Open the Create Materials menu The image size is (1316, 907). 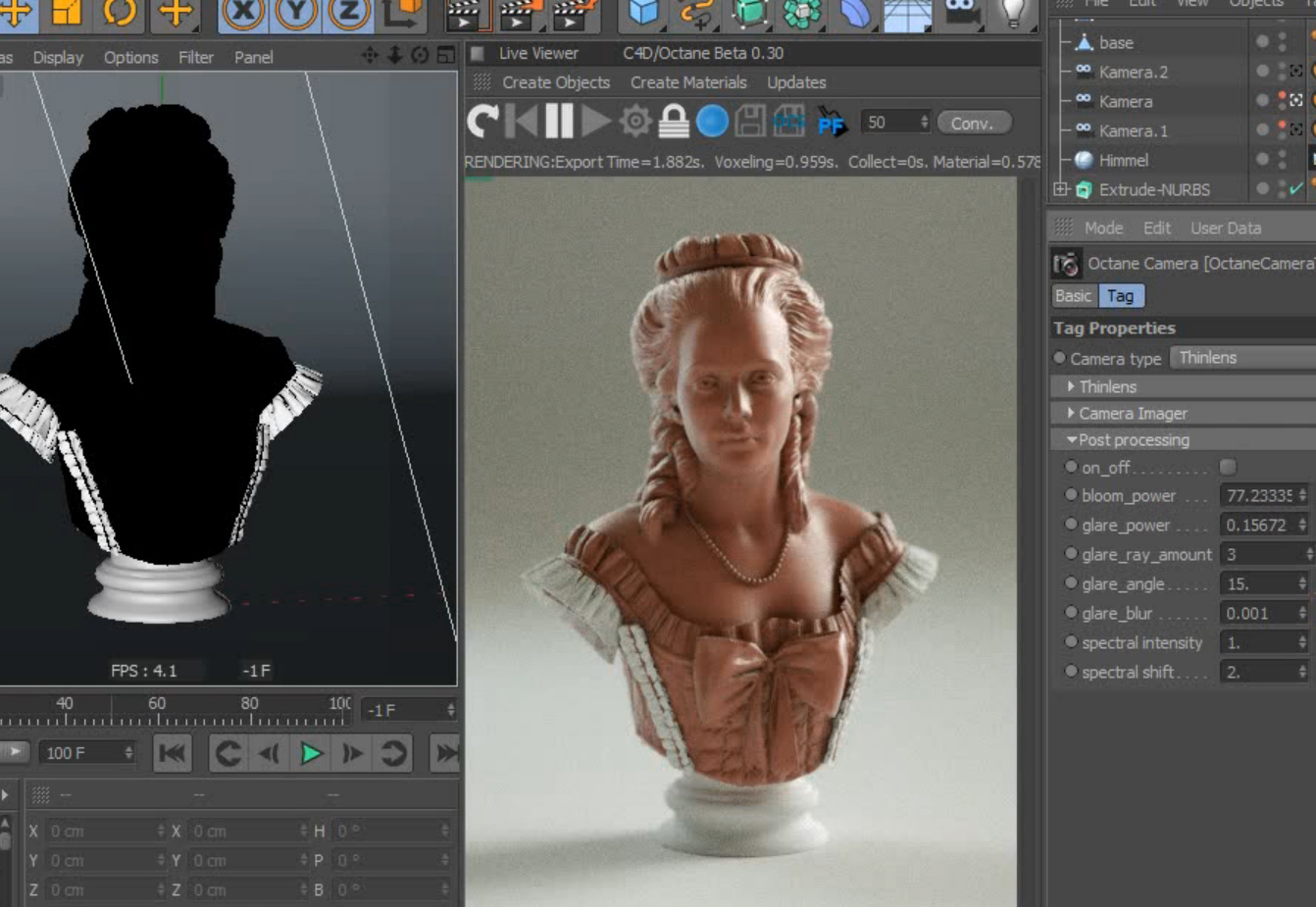(x=688, y=82)
